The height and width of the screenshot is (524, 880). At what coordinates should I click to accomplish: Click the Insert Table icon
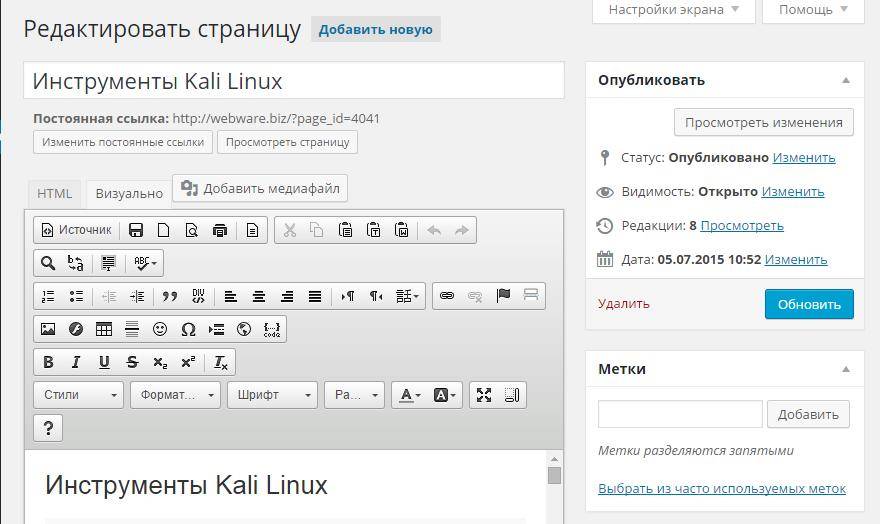point(104,329)
